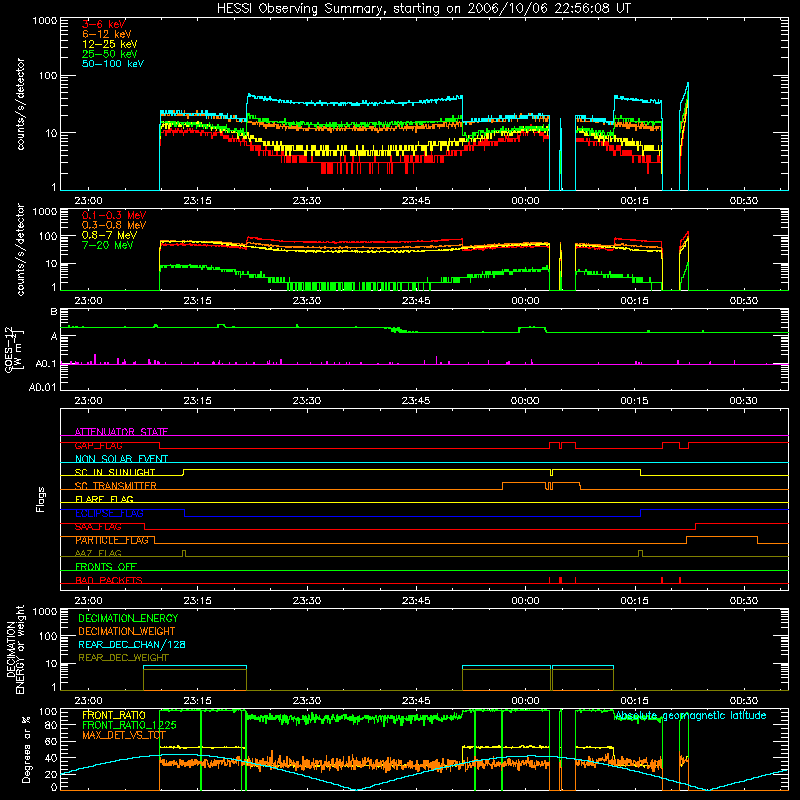This screenshot has width=800, height=800.
Task: Select the red 3-6 keV legend label
Action: [104, 24]
